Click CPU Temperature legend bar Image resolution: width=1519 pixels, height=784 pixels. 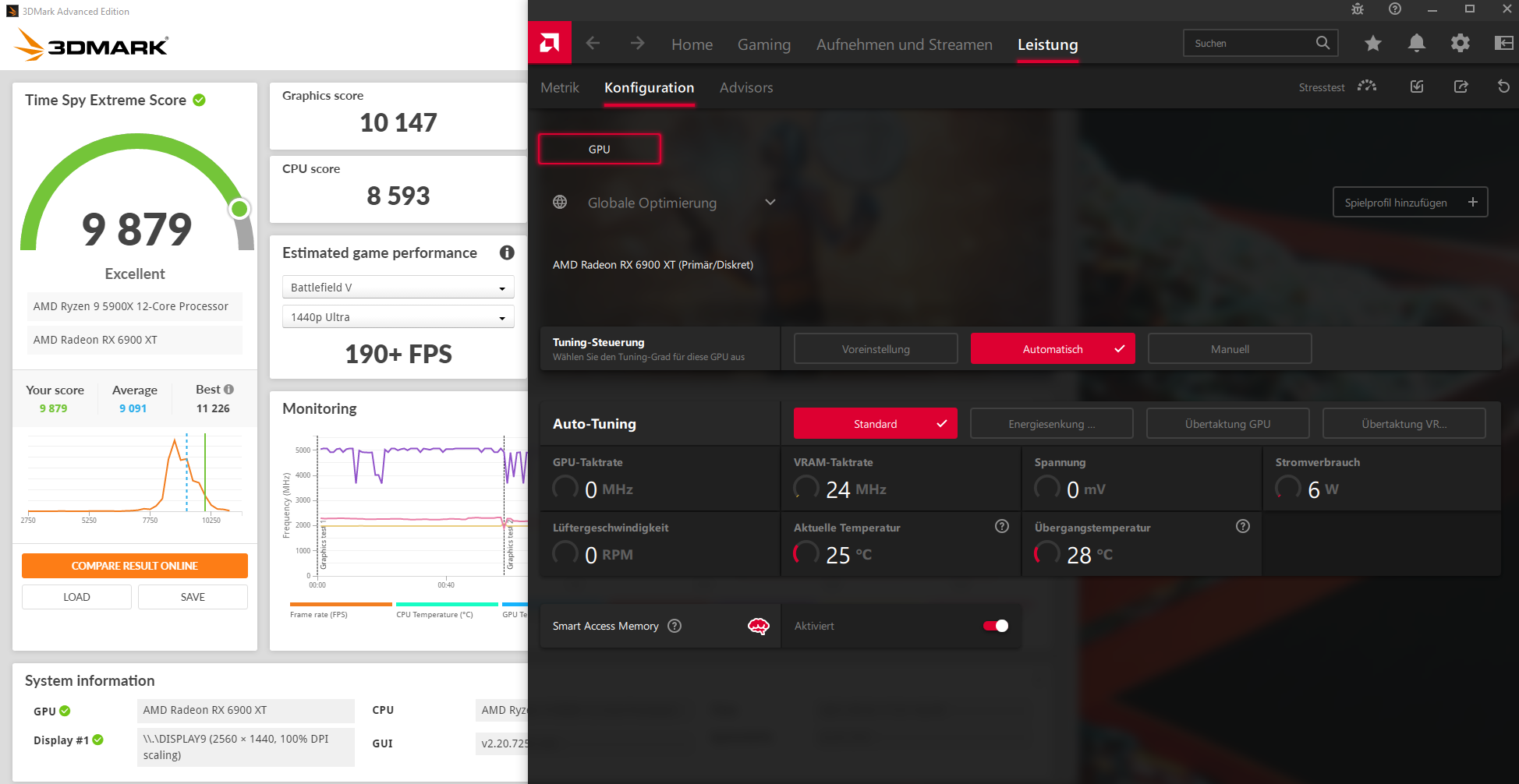point(447,604)
